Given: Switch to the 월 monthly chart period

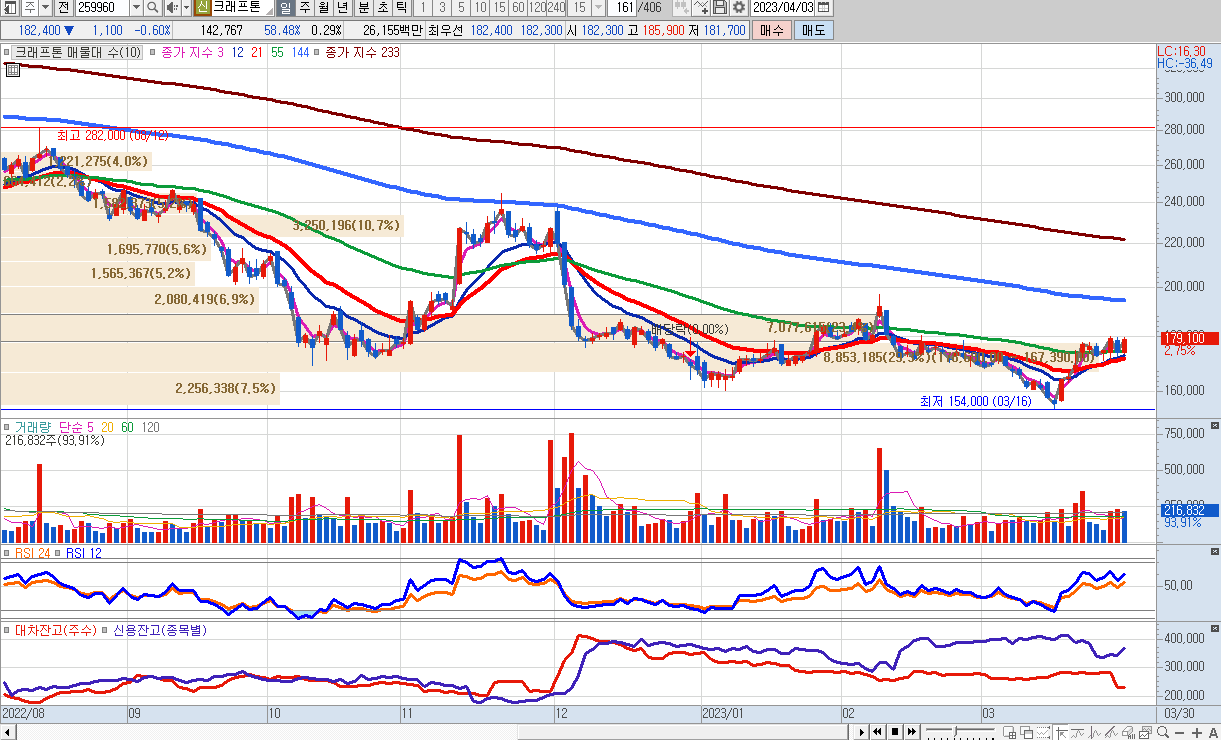Looking at the screenshot, I should [x=323, y=7].
